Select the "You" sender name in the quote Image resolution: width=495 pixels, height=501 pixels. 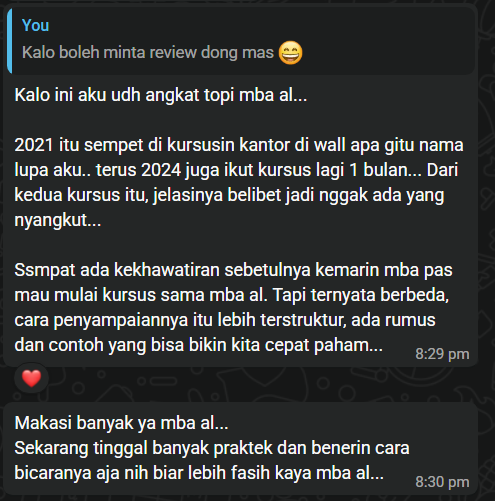(35, 25)
